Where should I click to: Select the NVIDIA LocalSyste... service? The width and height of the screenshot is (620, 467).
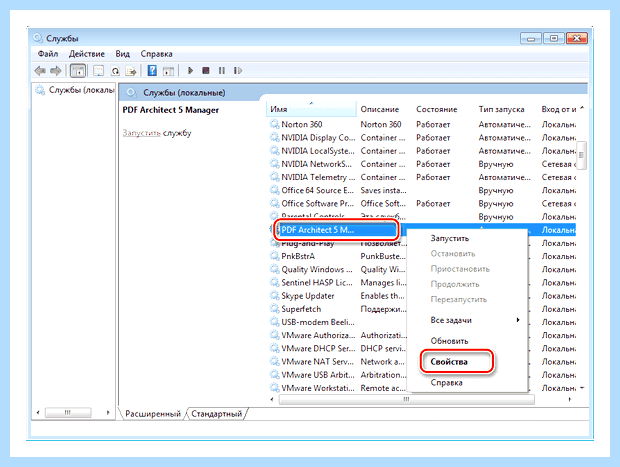coord(318,151)
